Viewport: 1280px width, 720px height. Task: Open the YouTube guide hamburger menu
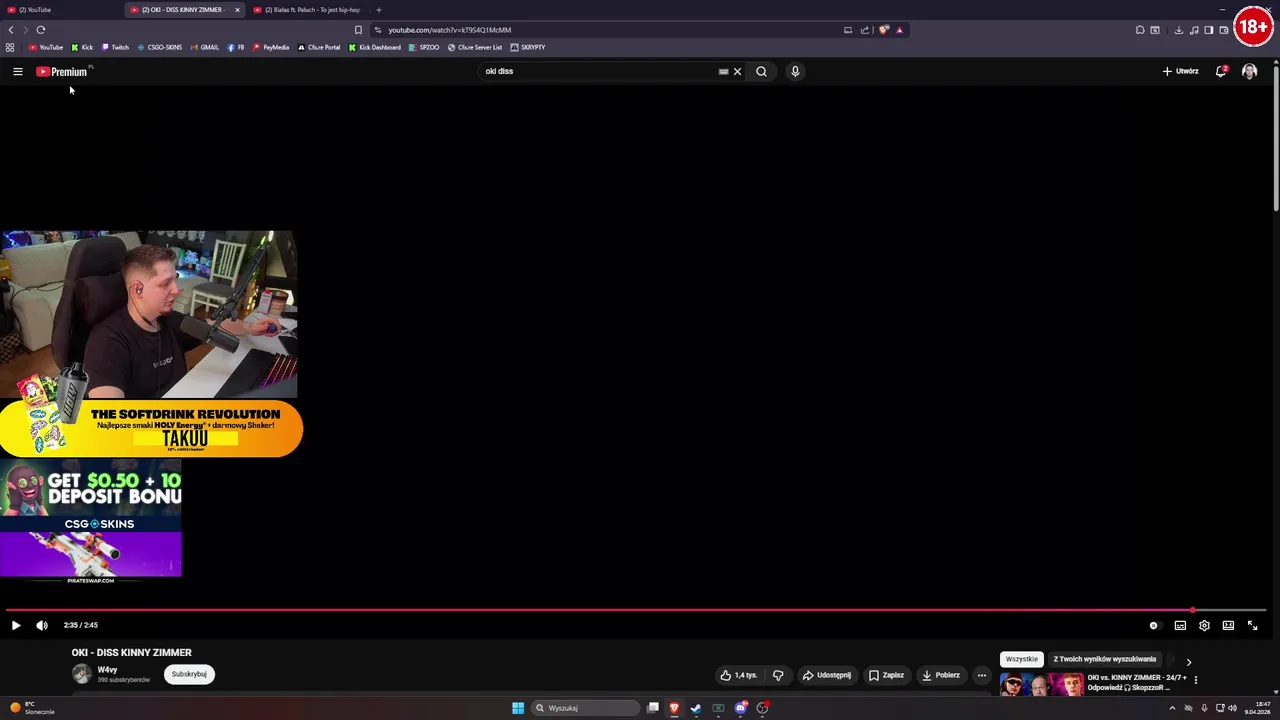tap(17, 71)
